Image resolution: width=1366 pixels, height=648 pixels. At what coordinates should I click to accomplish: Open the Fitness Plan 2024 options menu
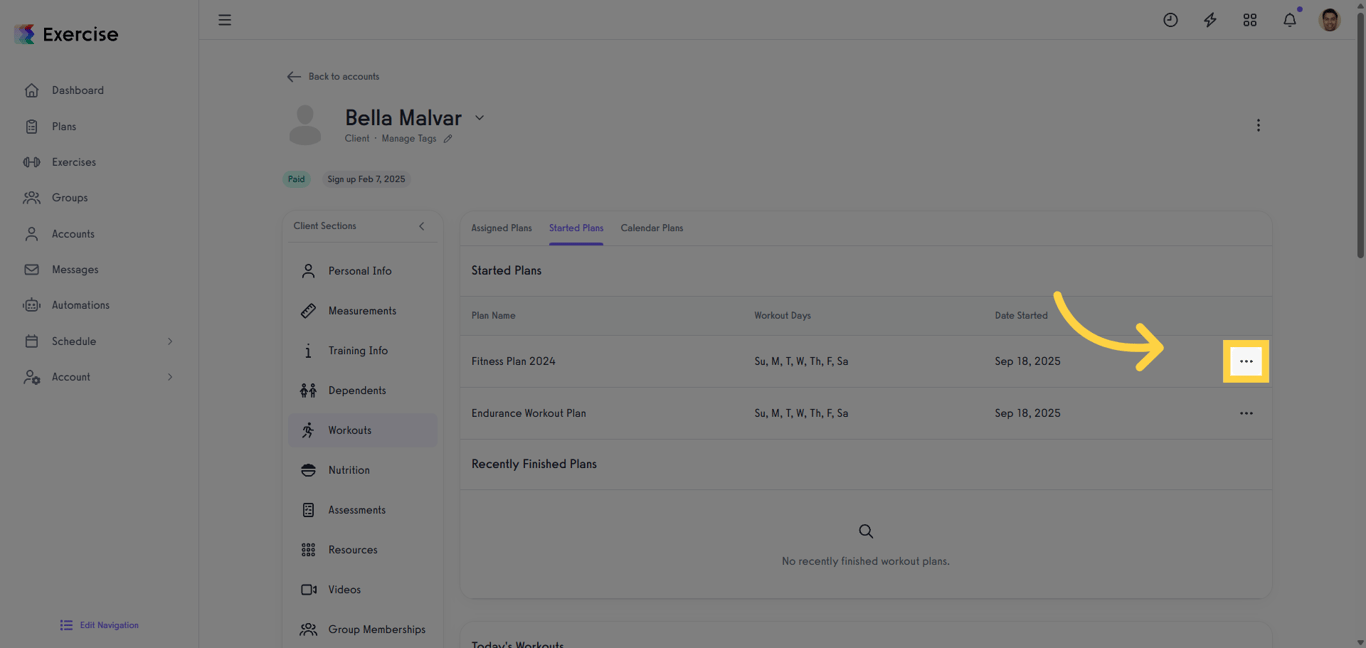(x=1246, y=361)
